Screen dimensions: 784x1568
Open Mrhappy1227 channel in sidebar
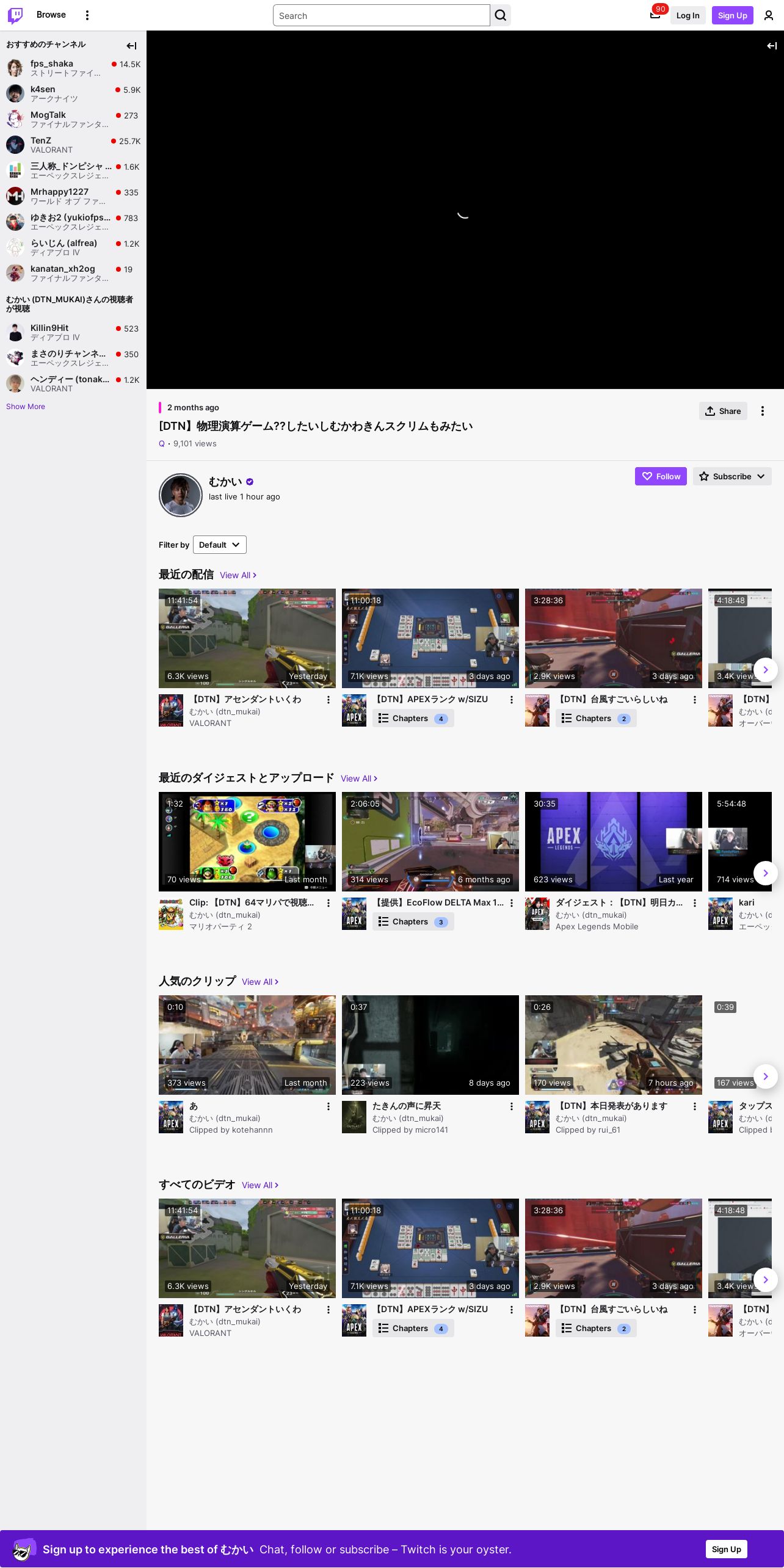73,196
